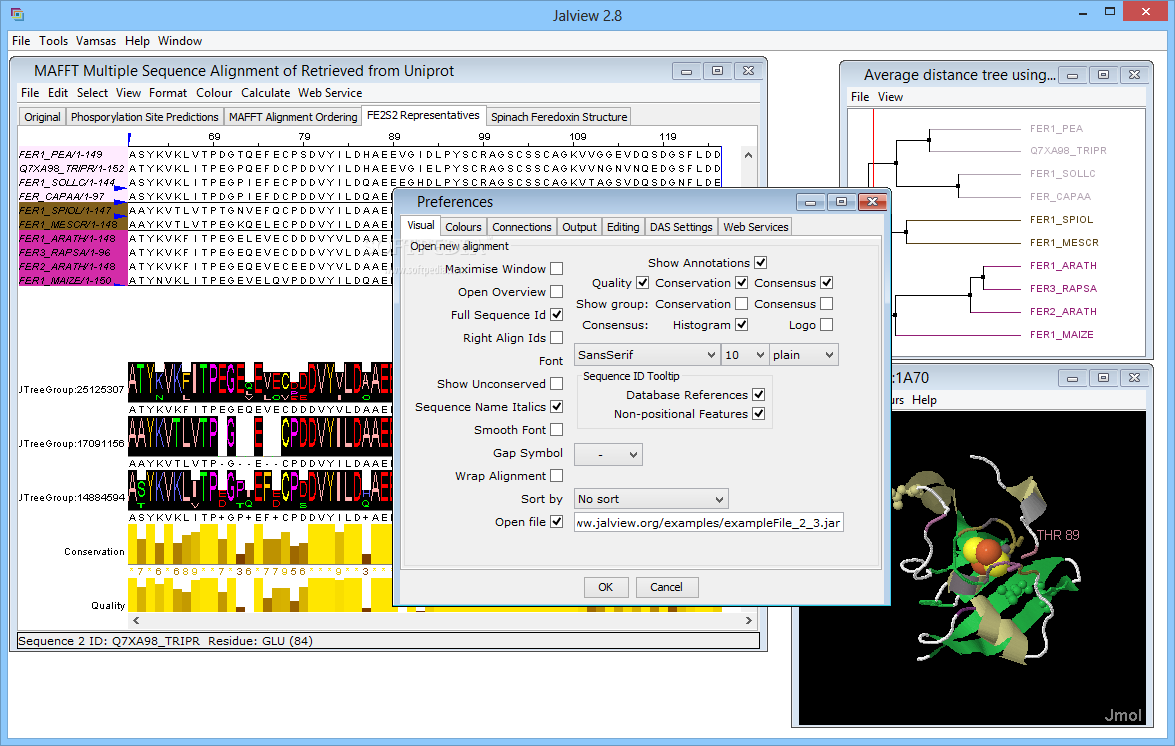Switch to the Connections preferences tab
This screenshot has height=746, width=1175.
[522, 227]
